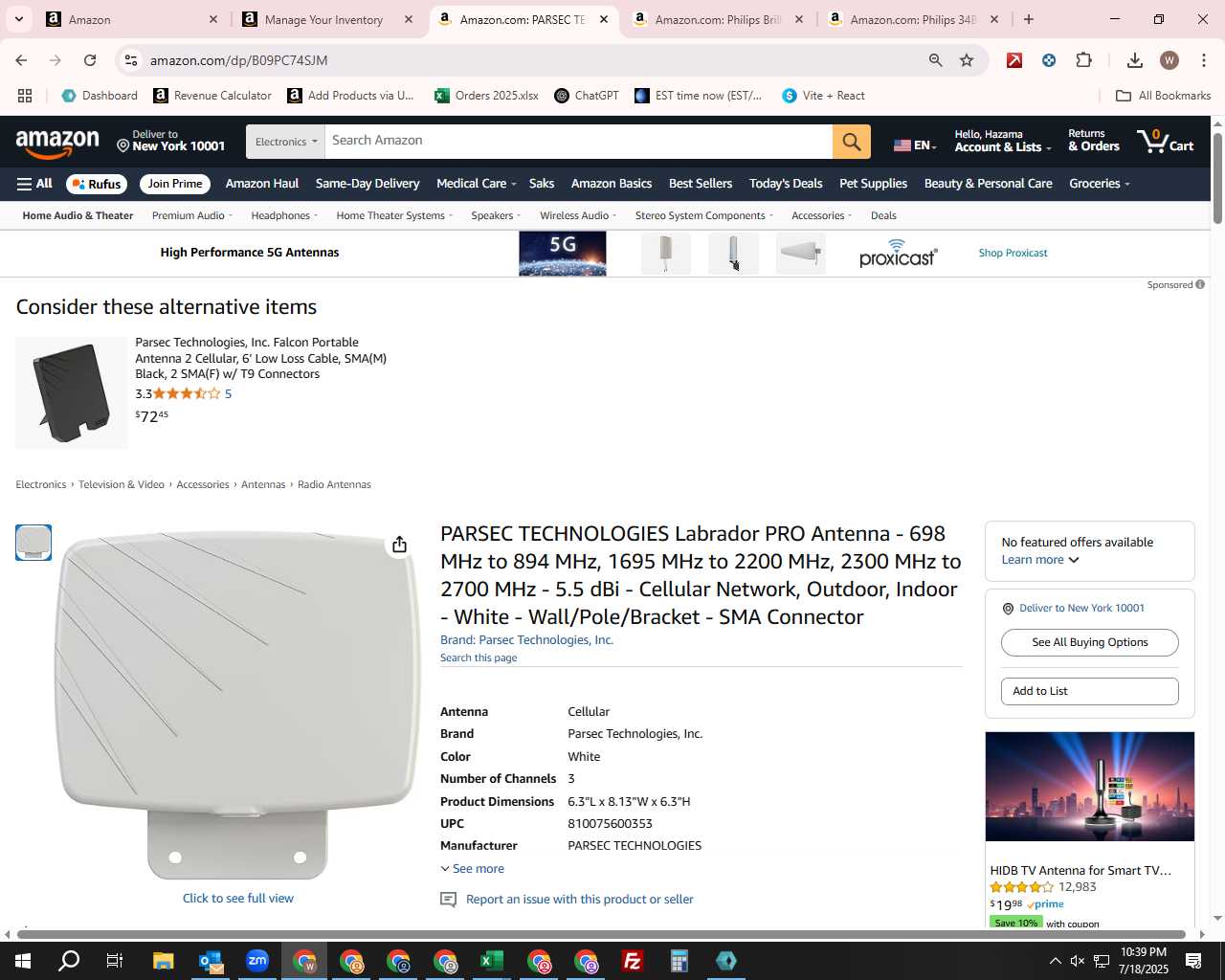This screenshot has height=980, width=1225.
Task: Expand See more product details
Action: pos(472,869)
